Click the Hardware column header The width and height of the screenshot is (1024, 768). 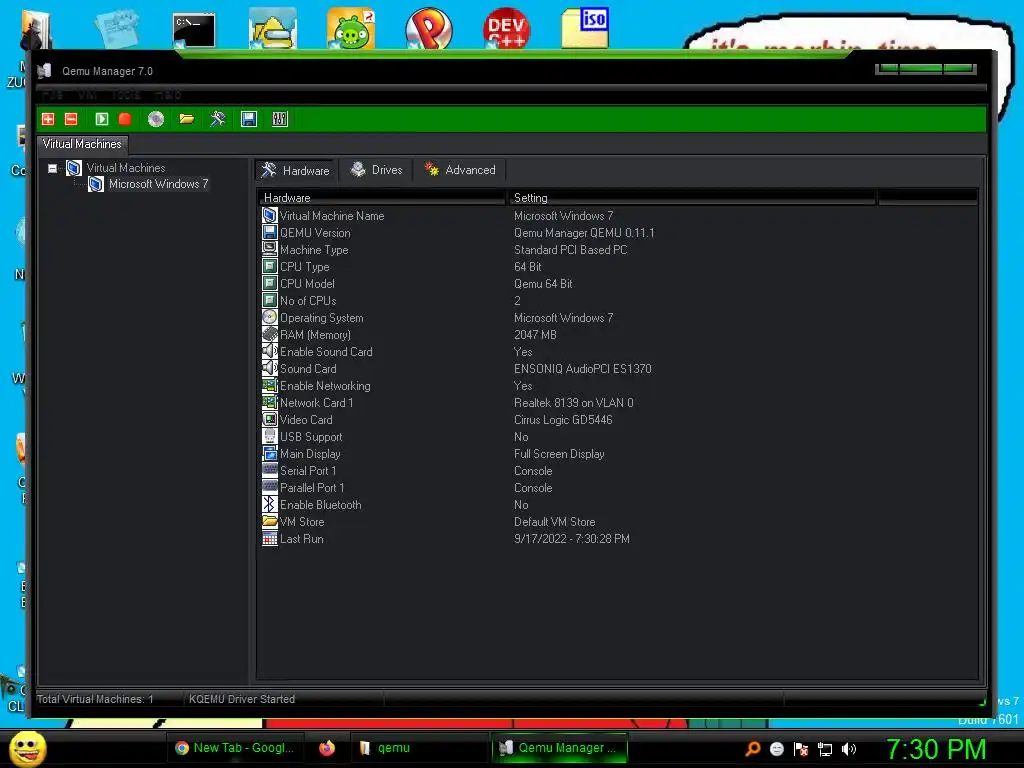click(x=382, y=197)
